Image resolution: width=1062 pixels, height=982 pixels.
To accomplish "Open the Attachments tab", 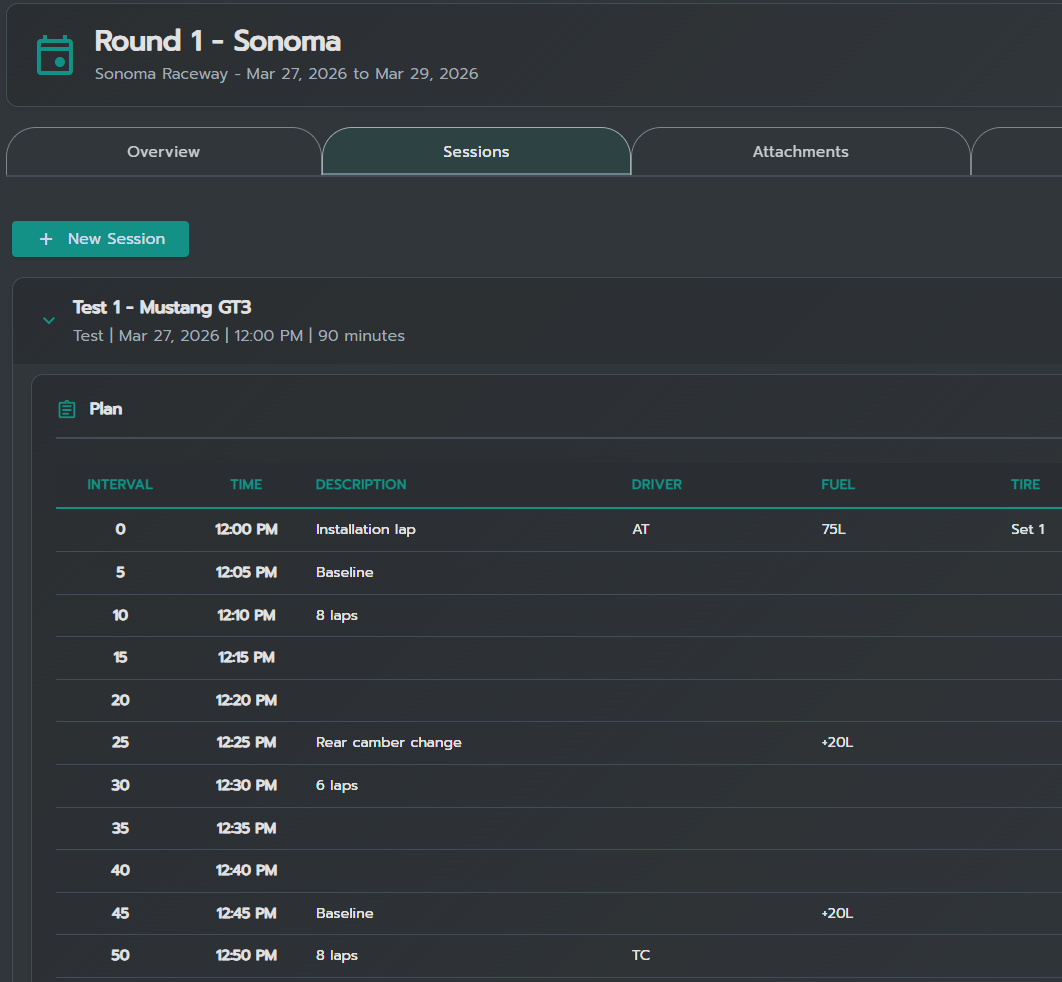I will tap(800, 152).
